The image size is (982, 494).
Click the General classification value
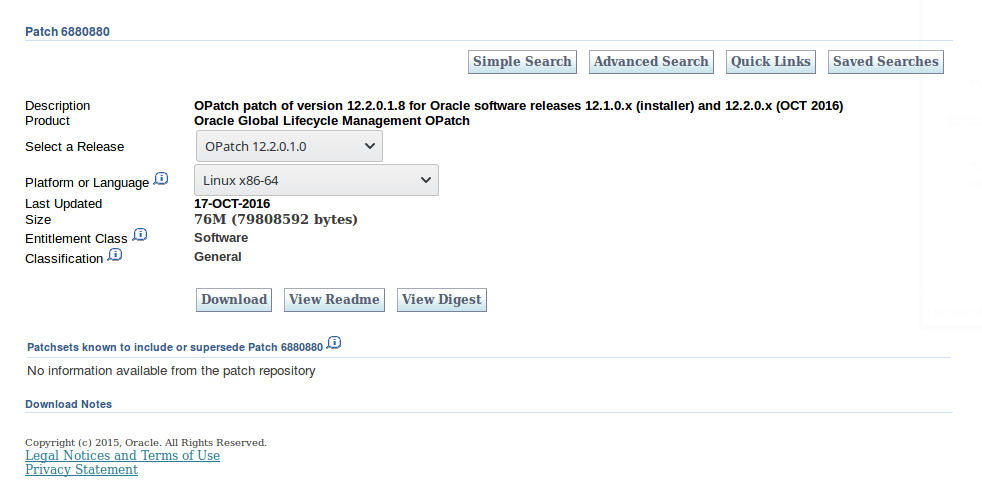coord(218,257)
